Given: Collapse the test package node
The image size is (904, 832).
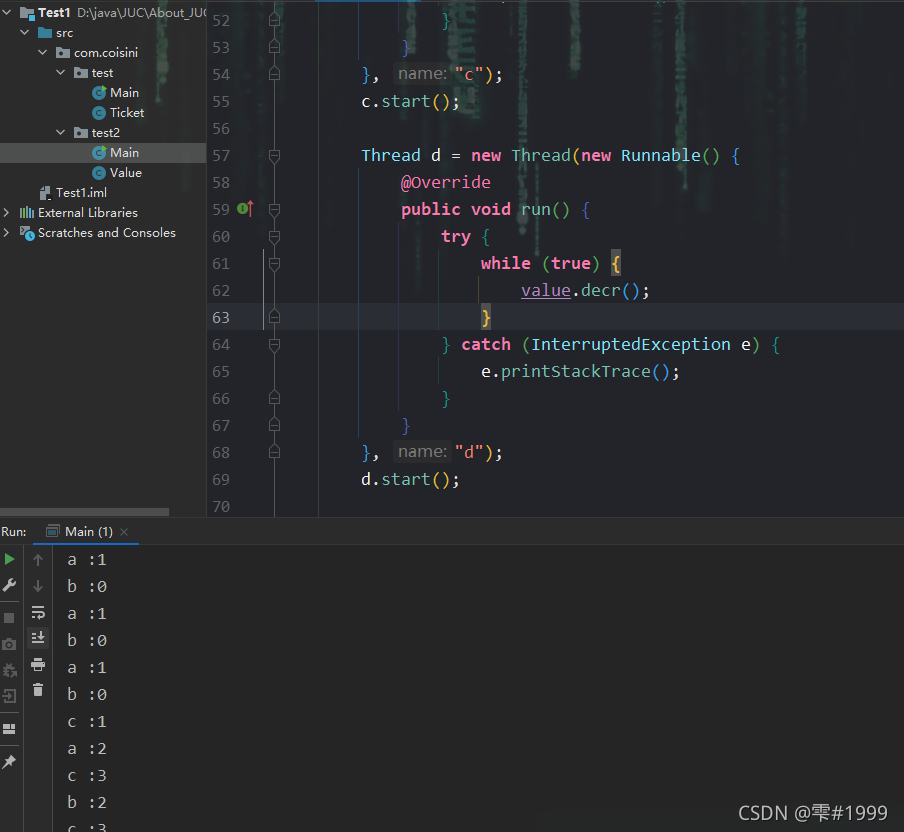Looking at the screenshot, I should tap(61, 73).
